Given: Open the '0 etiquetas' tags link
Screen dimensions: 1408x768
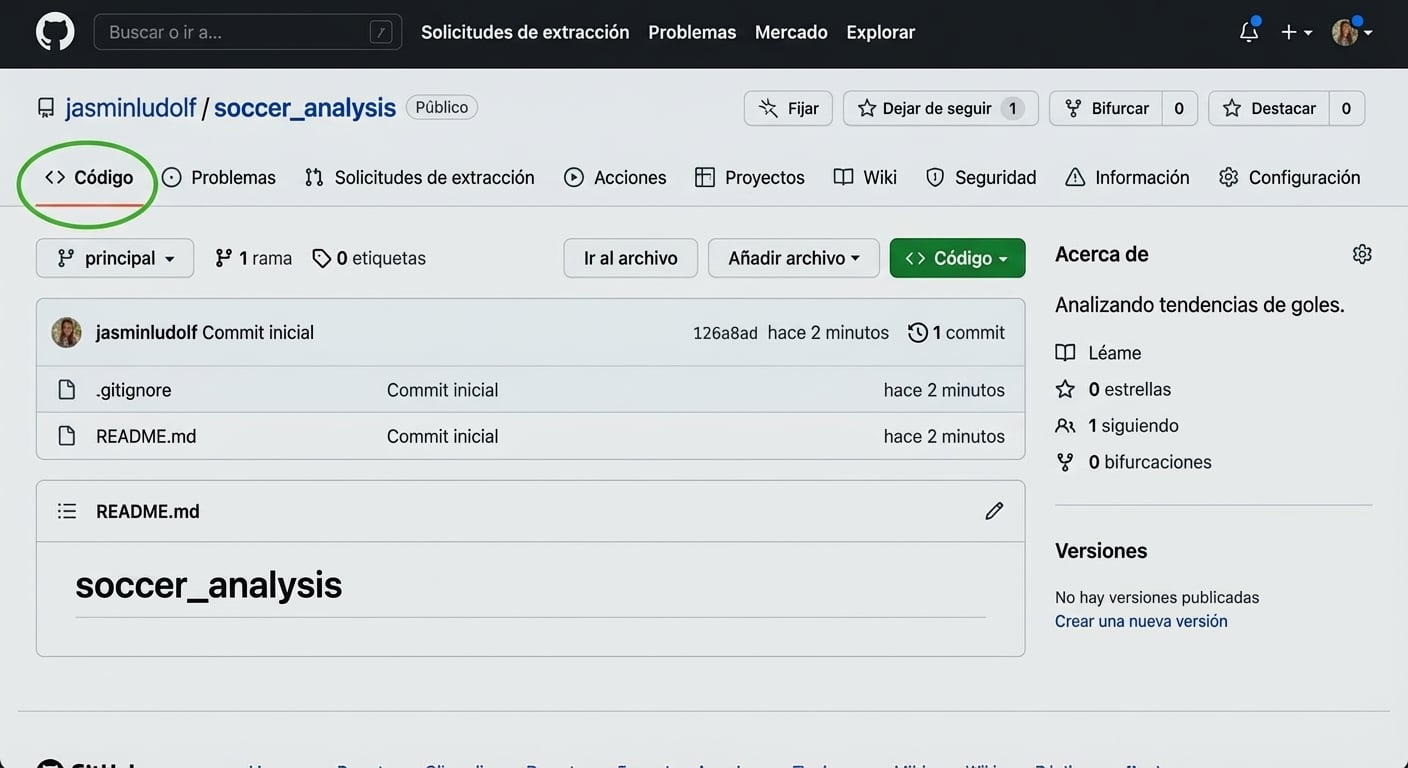Looking at the screenshot, I should click(369, 258).
